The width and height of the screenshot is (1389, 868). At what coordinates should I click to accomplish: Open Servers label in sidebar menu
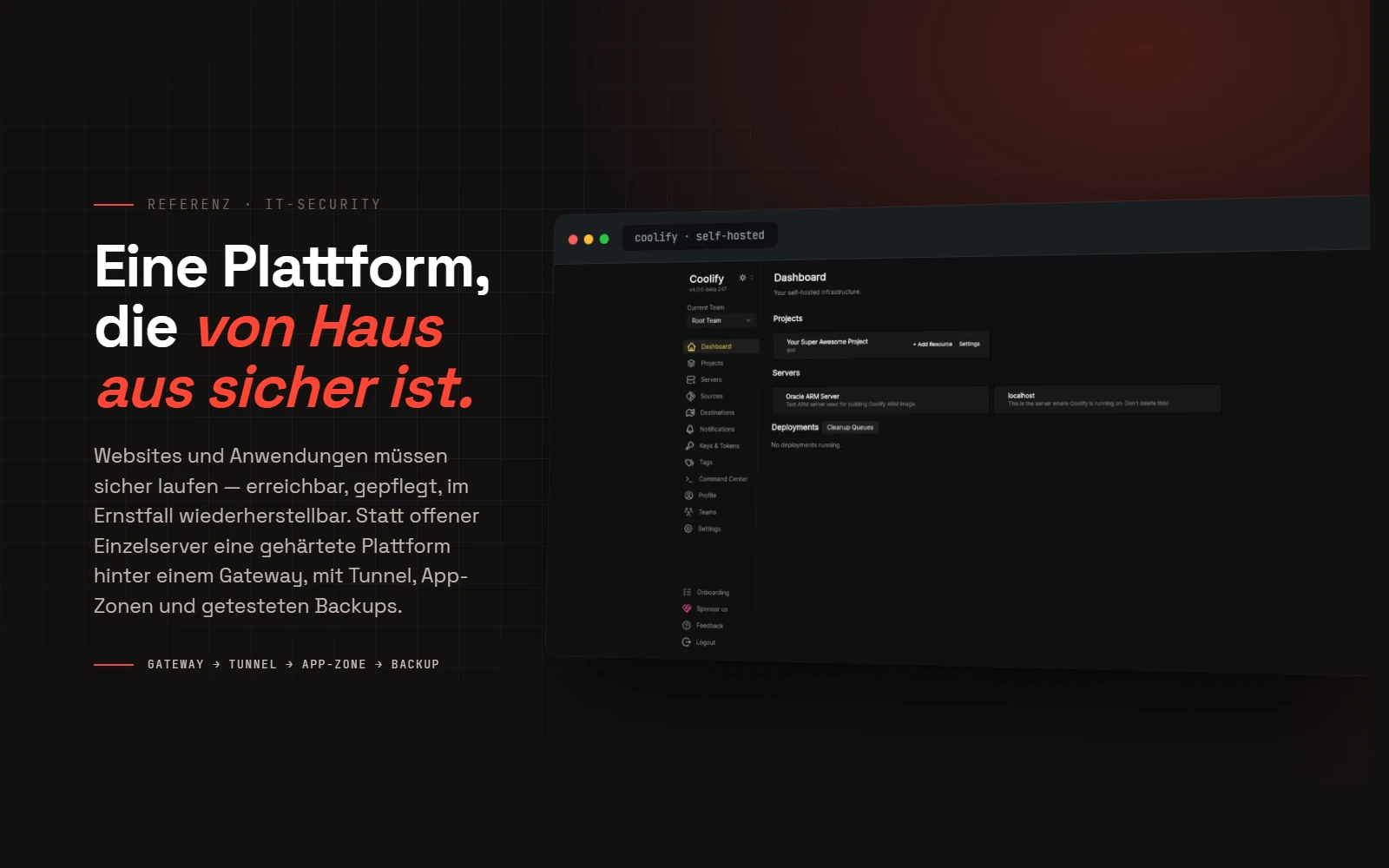click(711, 380)
